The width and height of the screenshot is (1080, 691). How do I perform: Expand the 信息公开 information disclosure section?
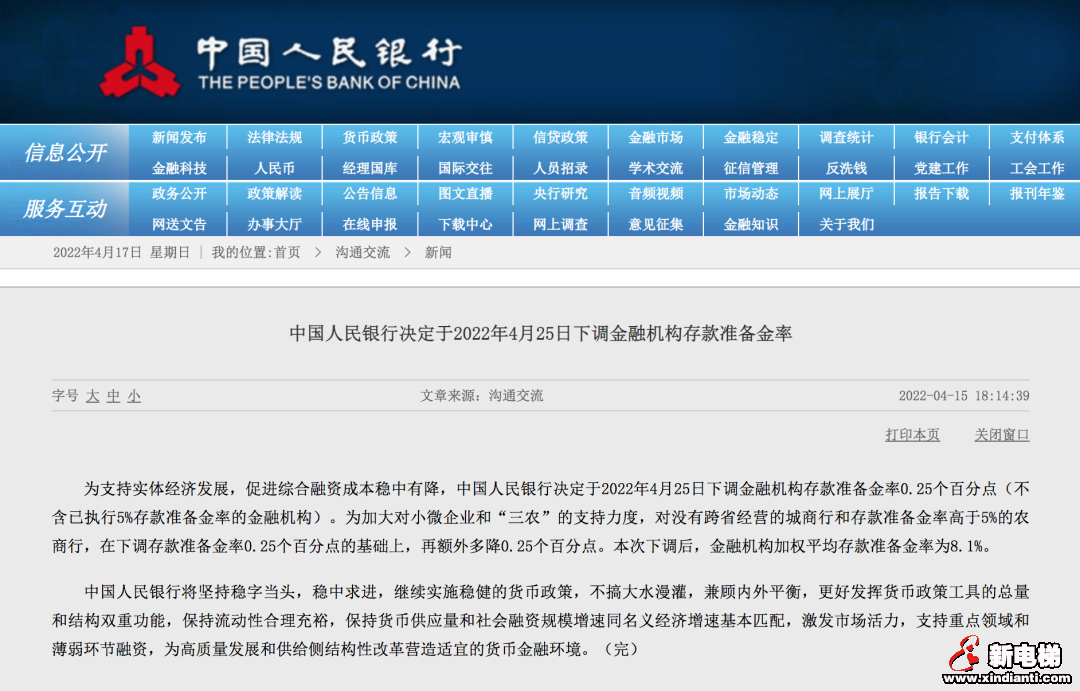click(65, 151)
